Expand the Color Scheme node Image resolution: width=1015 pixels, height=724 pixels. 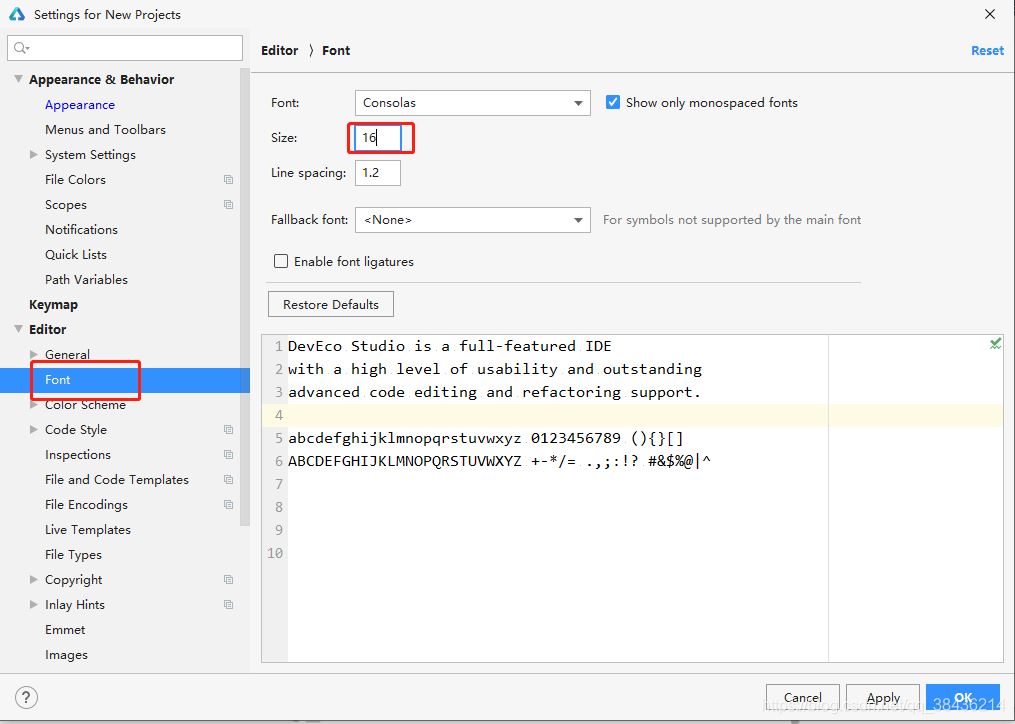[34, 405]
